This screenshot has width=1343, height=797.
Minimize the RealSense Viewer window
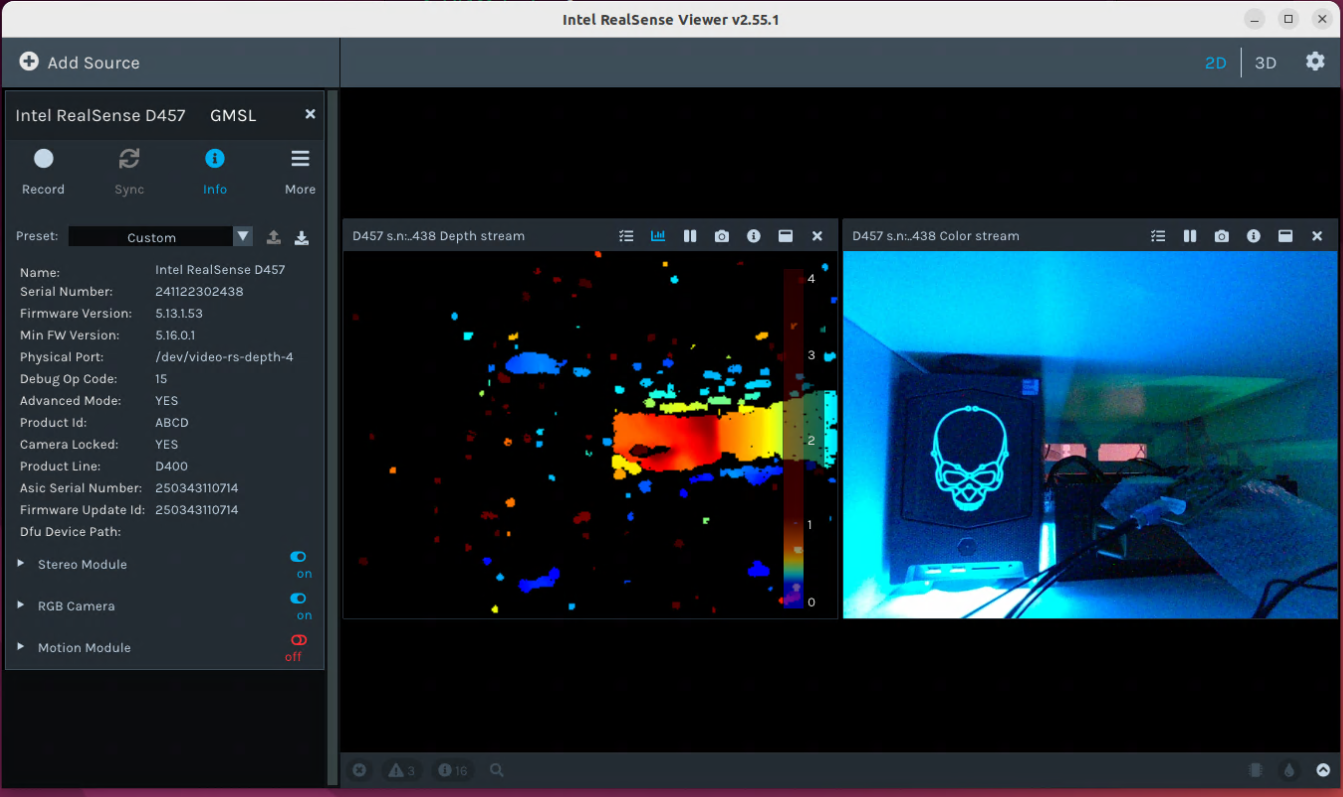point(1253,19)
